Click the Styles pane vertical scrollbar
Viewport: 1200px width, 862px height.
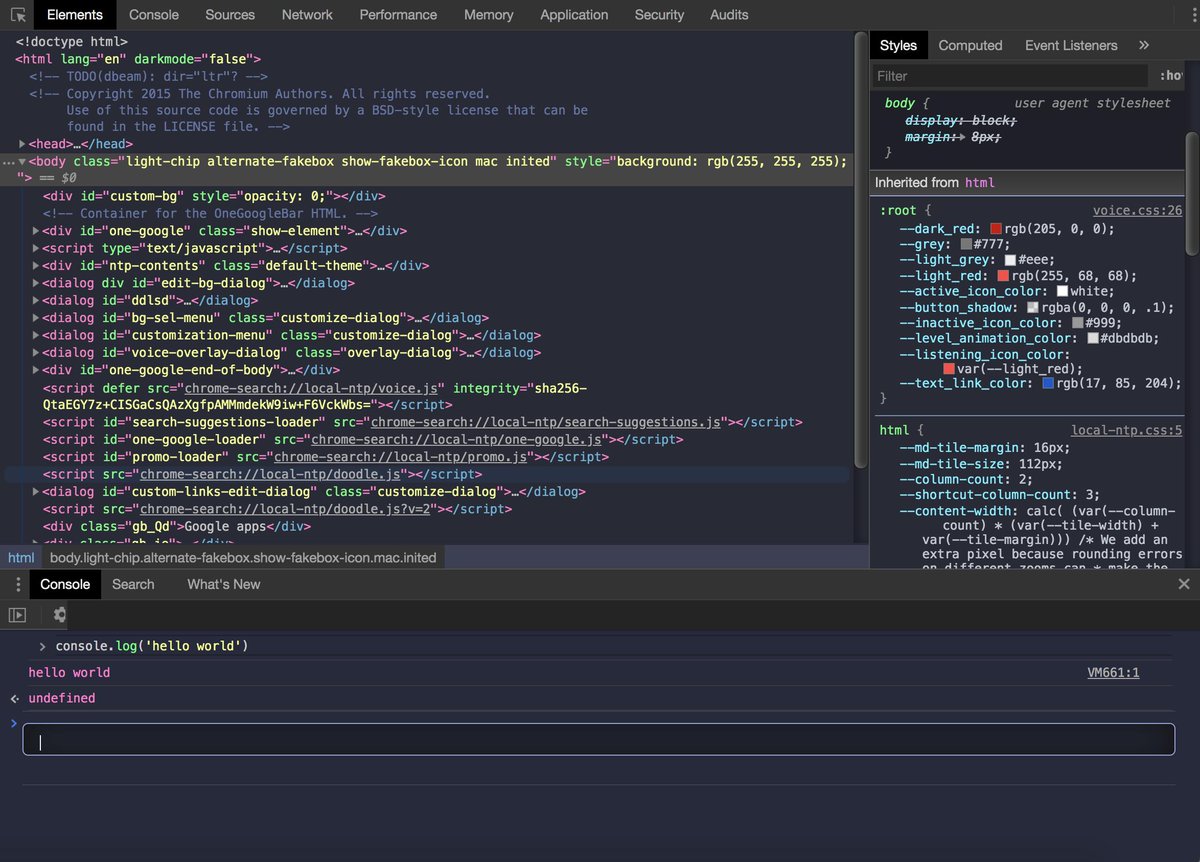[1192, 196]
